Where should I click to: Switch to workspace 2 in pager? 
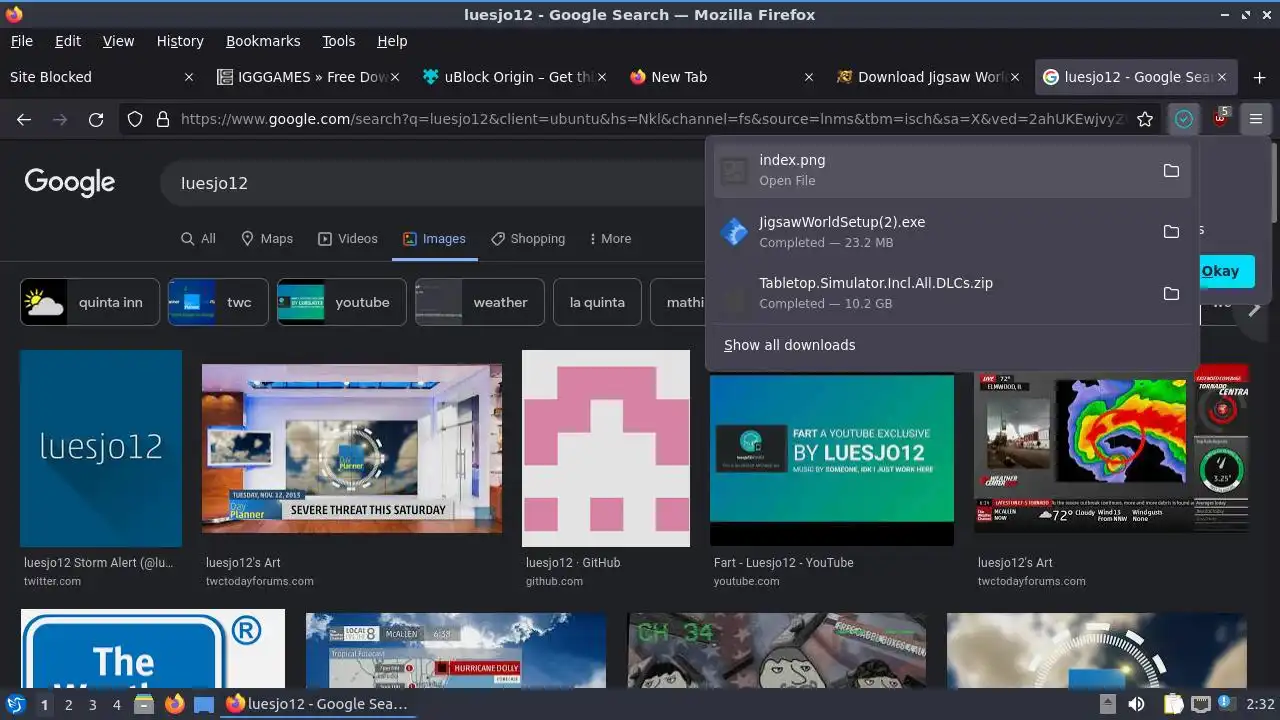coord(68,705)
